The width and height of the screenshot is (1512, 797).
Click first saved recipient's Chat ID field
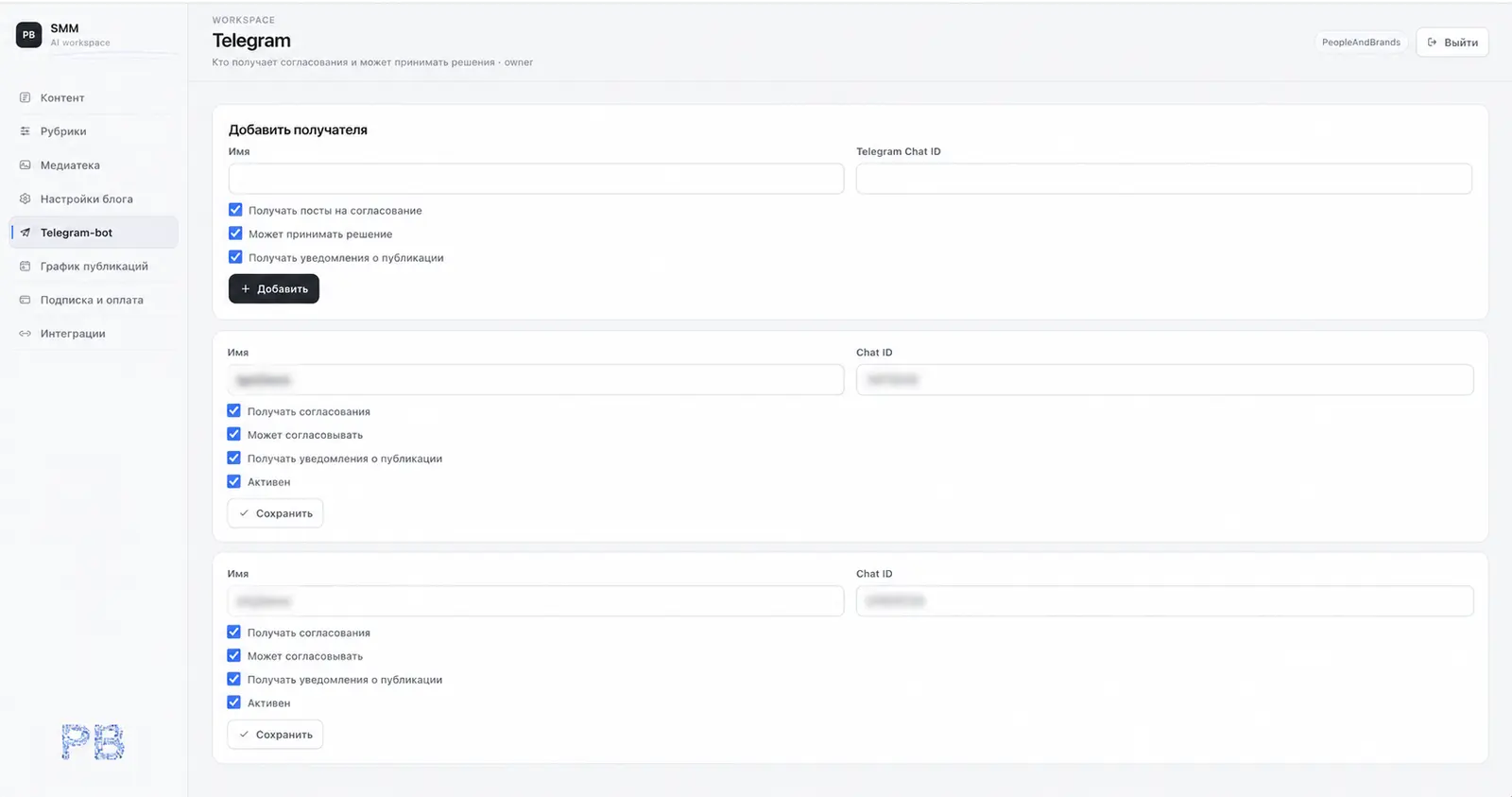1164,380
